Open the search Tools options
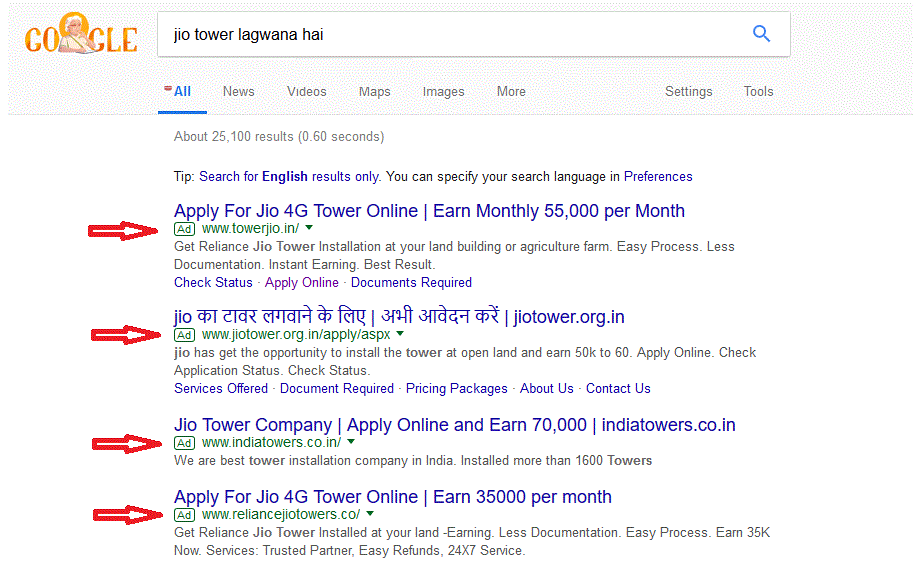 point(758,92)
